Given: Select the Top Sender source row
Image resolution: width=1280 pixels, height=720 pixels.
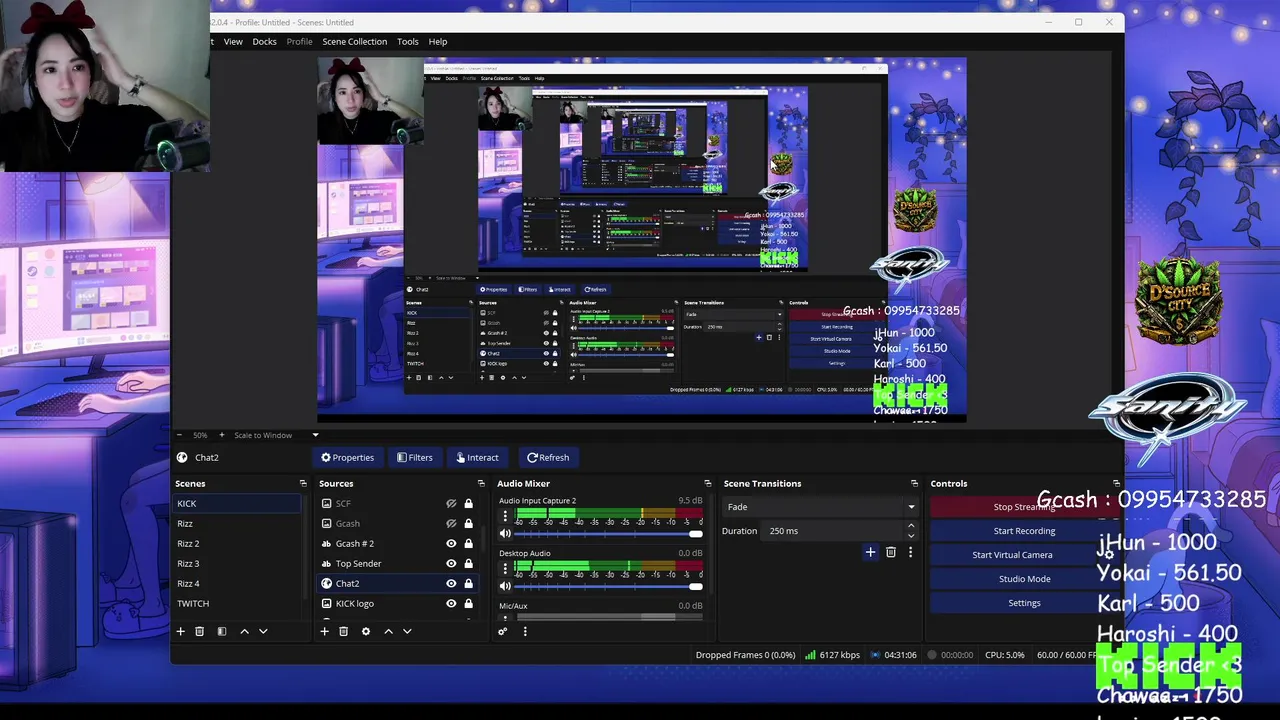Looking at the screenshot, I should point(397,564).
